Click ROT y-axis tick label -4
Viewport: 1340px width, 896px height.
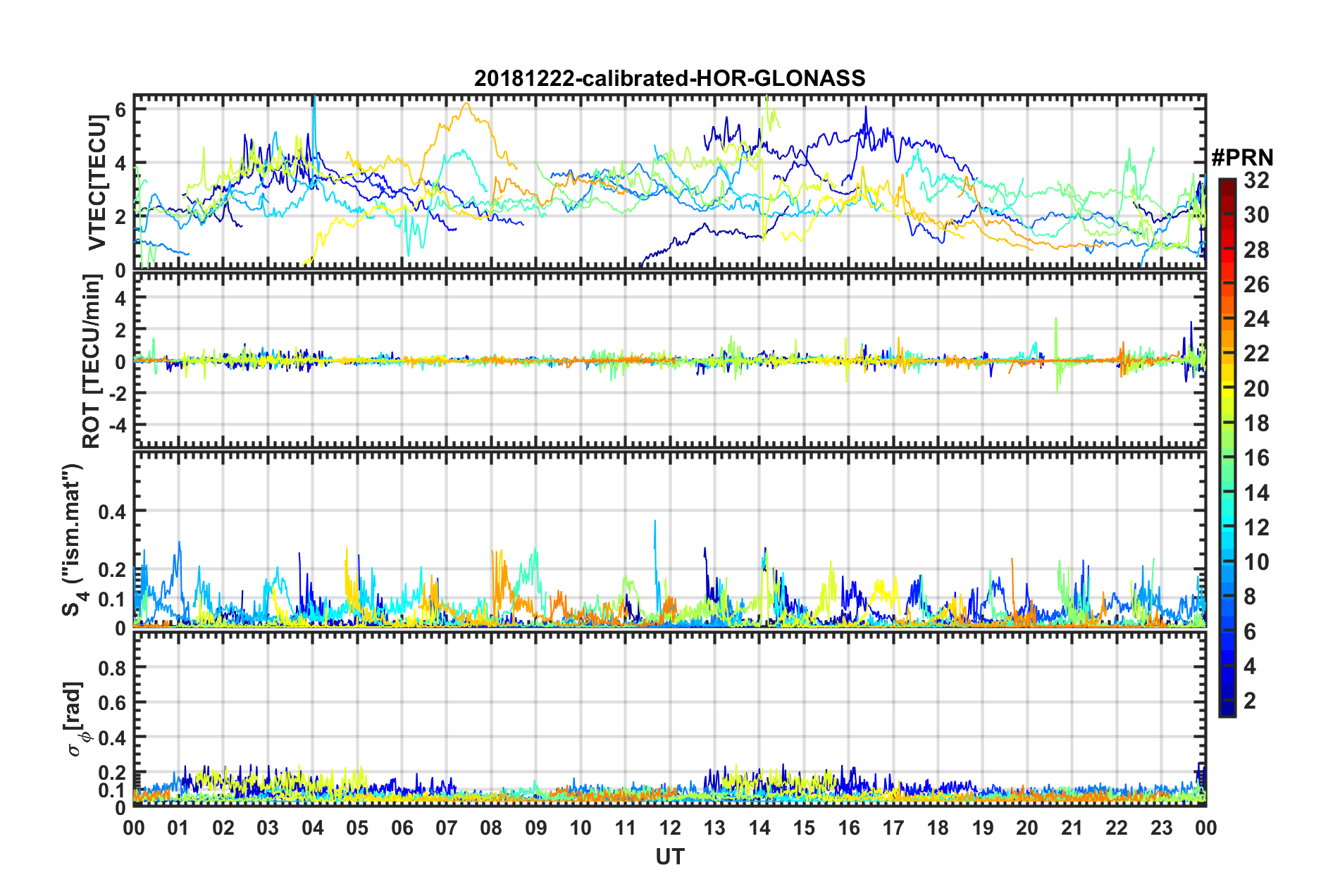click(118, 425)
